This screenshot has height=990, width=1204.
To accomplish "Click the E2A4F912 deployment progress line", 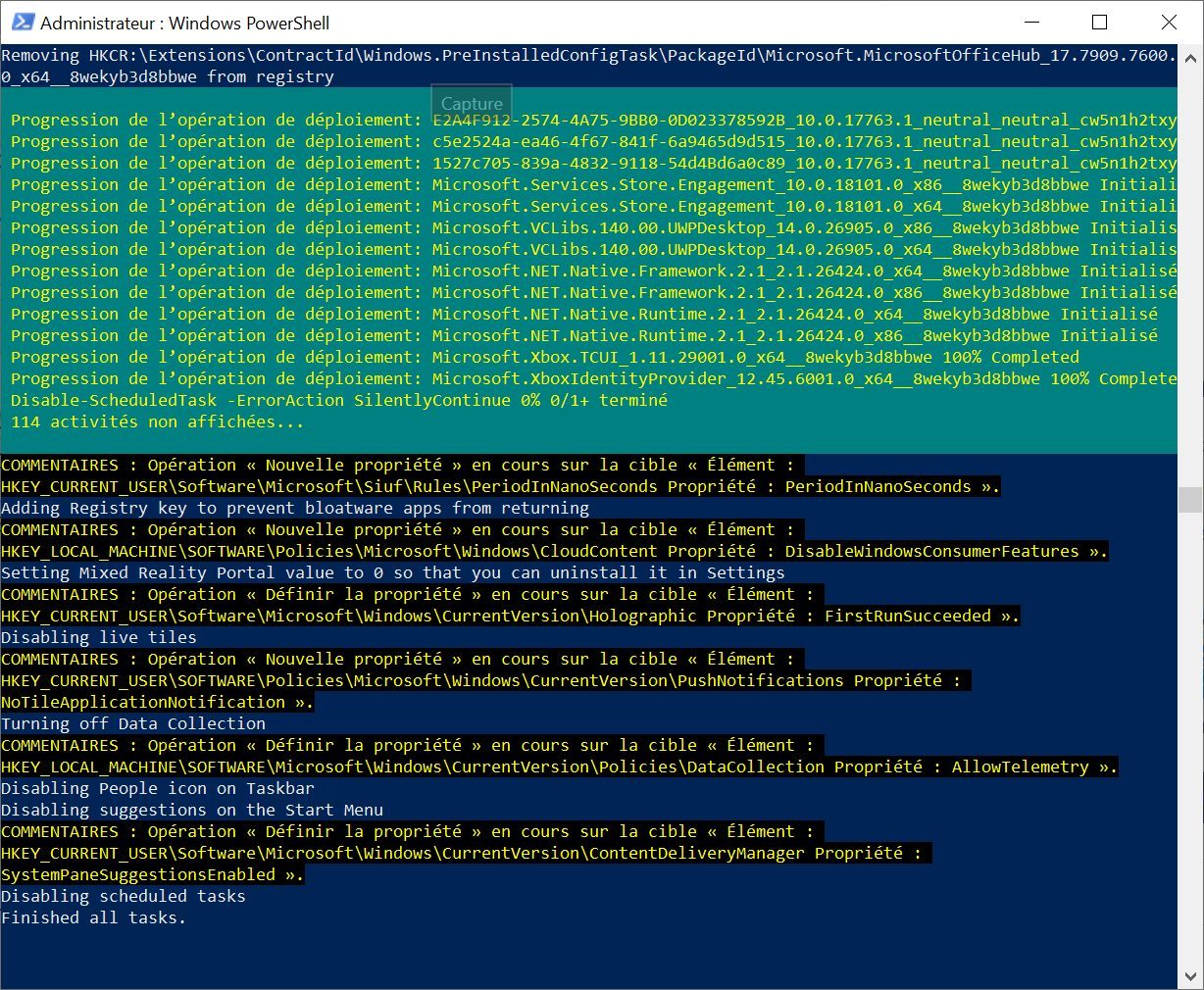I will (593, 120).
